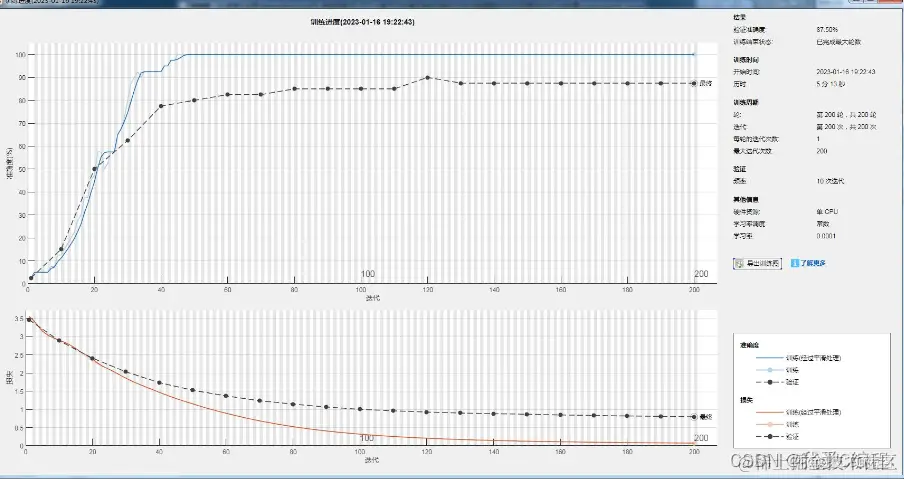Click the 训练时间 section heading
Viewport: 904px width, 479px height.
click(746, 60)
